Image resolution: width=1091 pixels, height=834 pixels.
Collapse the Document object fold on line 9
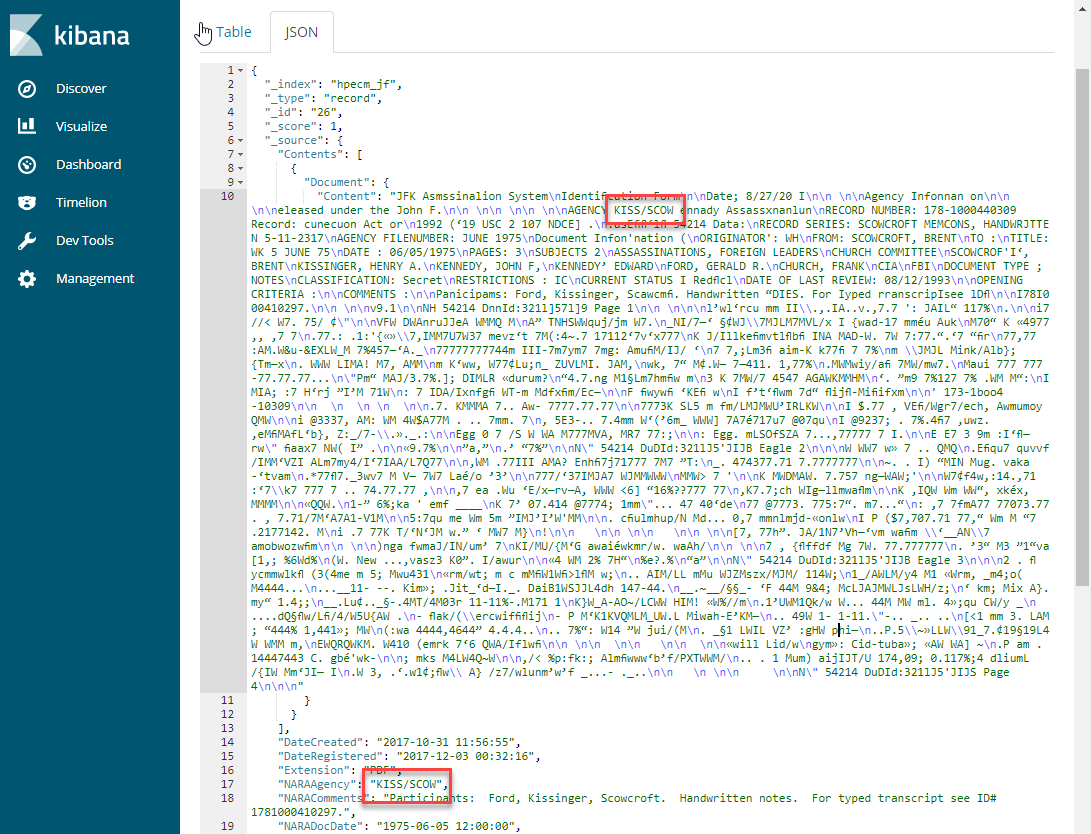tap(241, 182)
